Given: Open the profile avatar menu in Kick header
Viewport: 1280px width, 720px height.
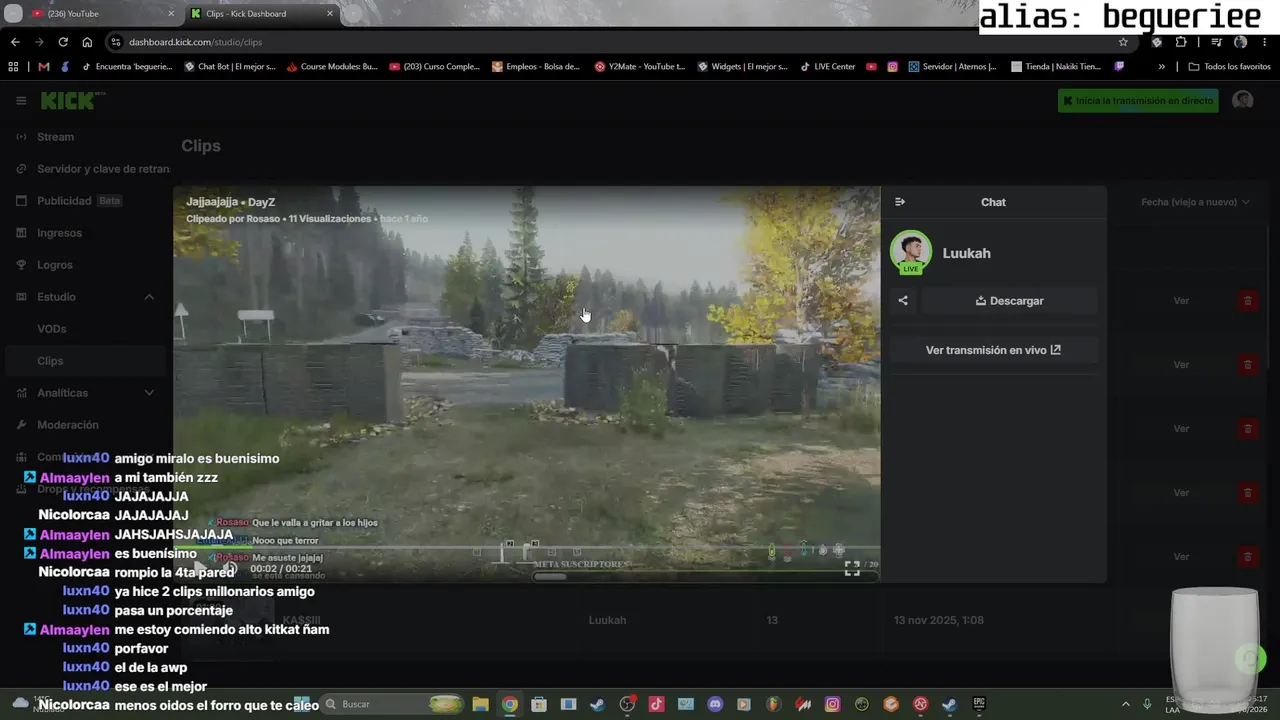Looking at the screenshot, I should pos(1243,101).
